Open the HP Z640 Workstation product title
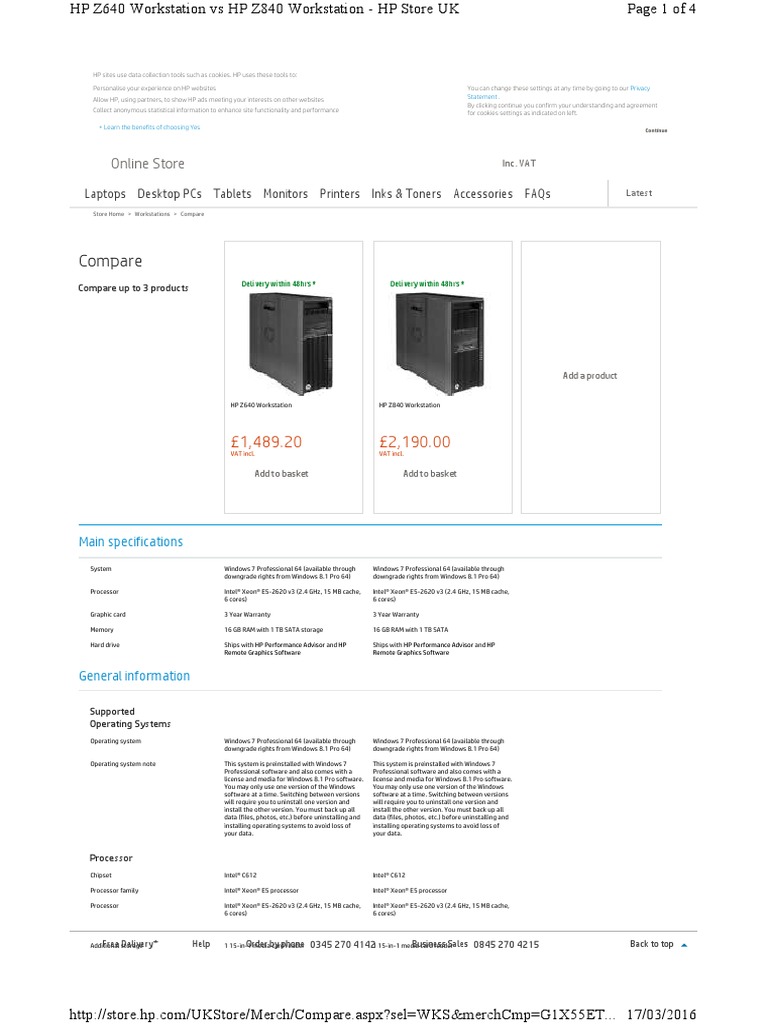The height and width of the screenshot is (1024, 768). coord(261,405)
